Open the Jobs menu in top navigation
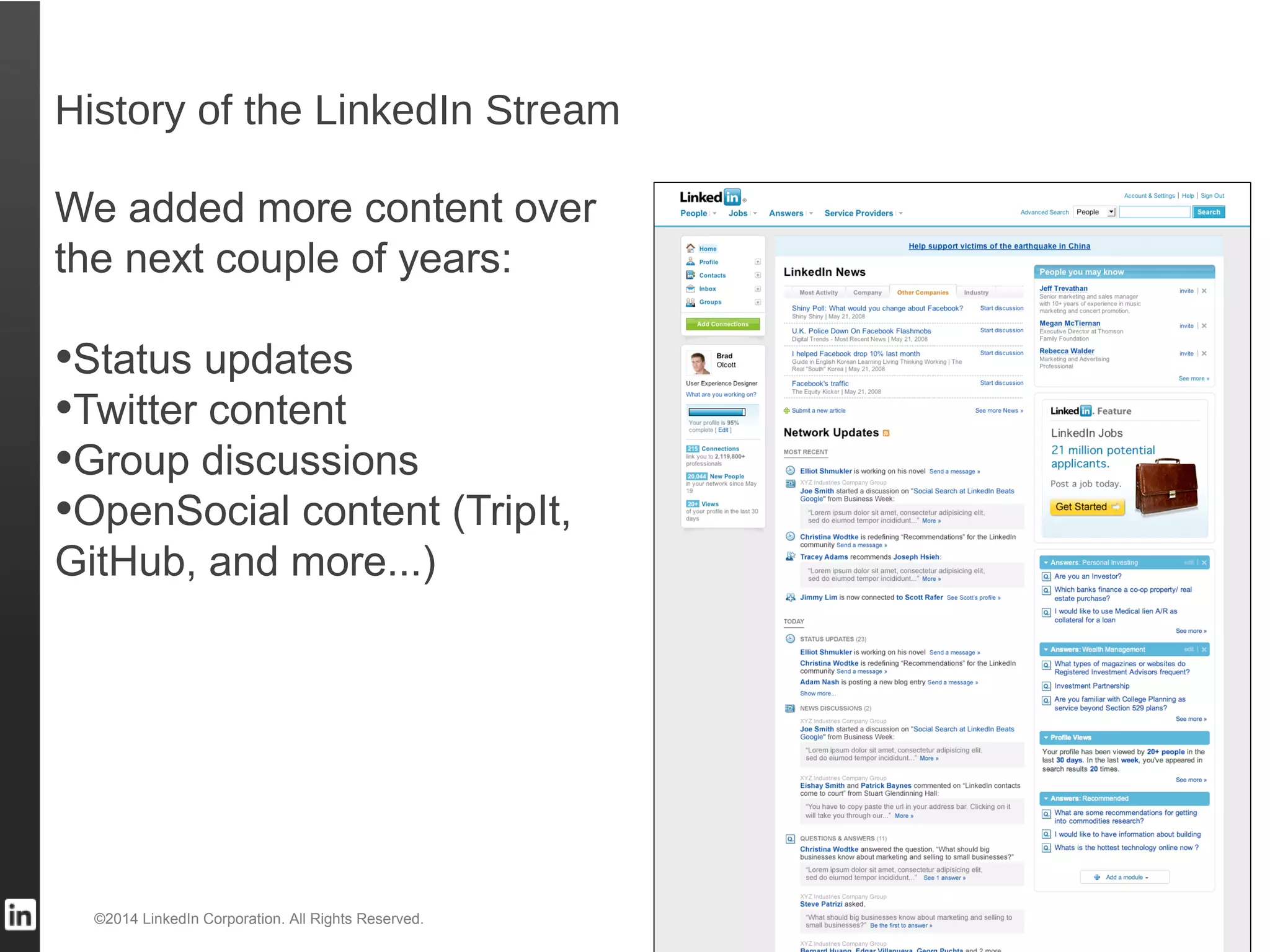1270x952 pixels. (738, 213)
